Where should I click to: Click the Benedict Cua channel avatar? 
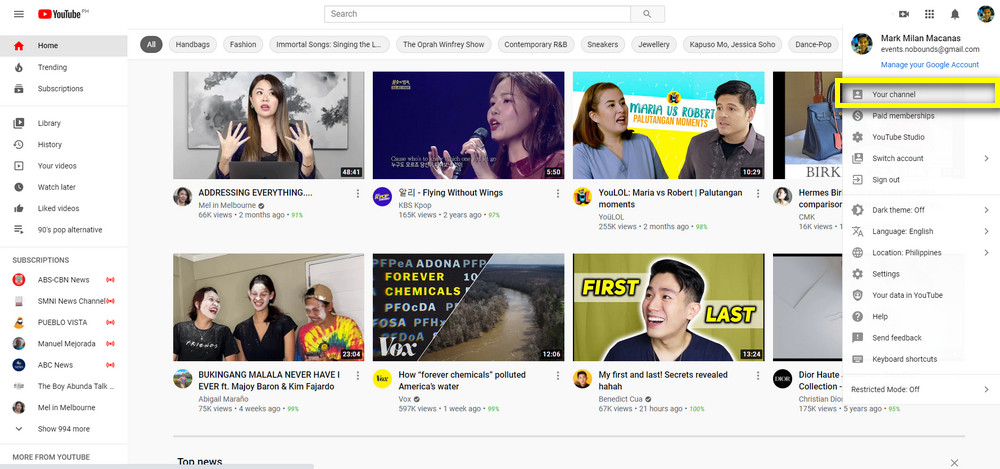tap(582, 378)
